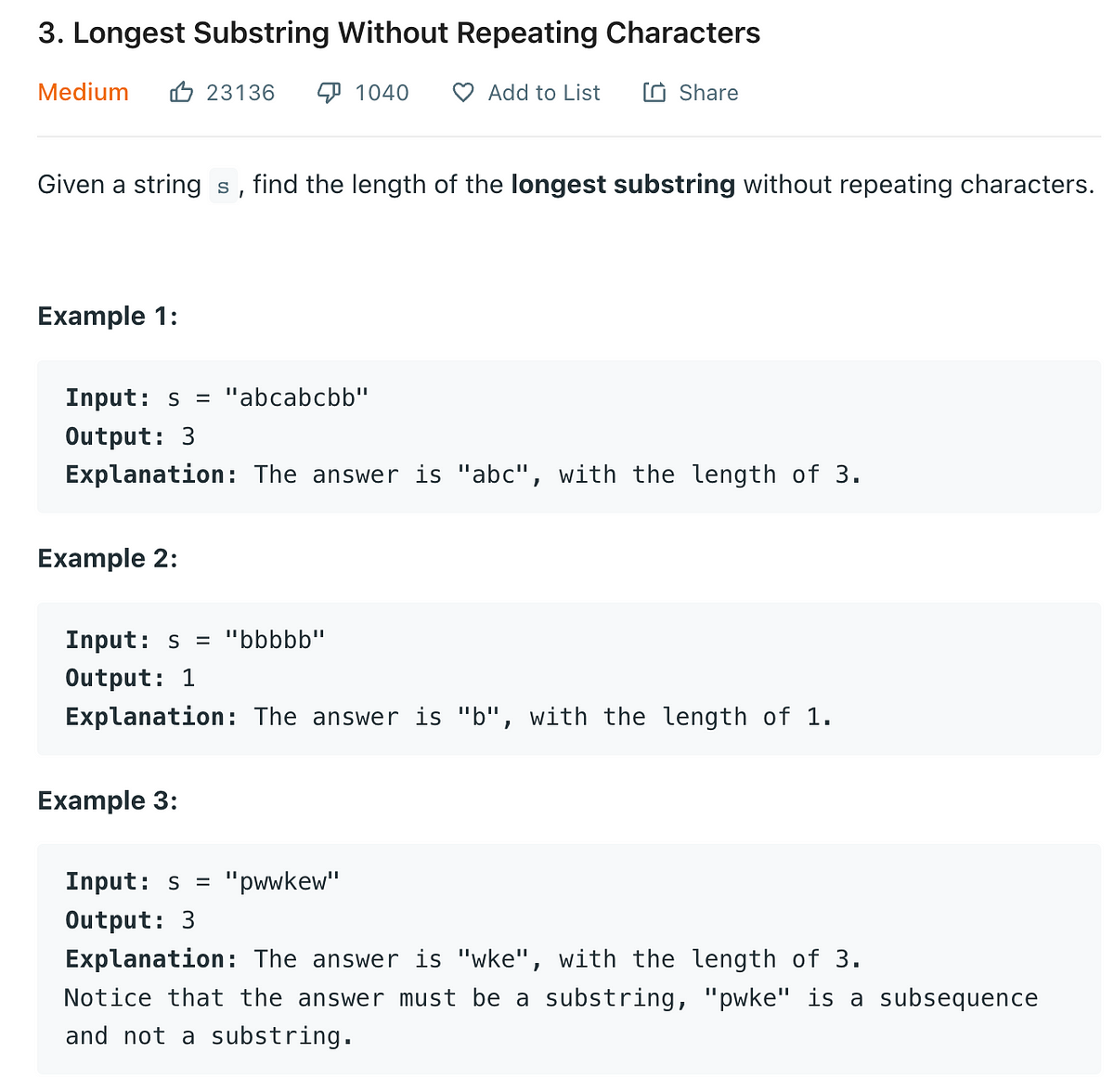The height and width of the screenshot is (1092, 1114).
Task: Click the heart icon for Add to List
Action: (x=463, y=93)
